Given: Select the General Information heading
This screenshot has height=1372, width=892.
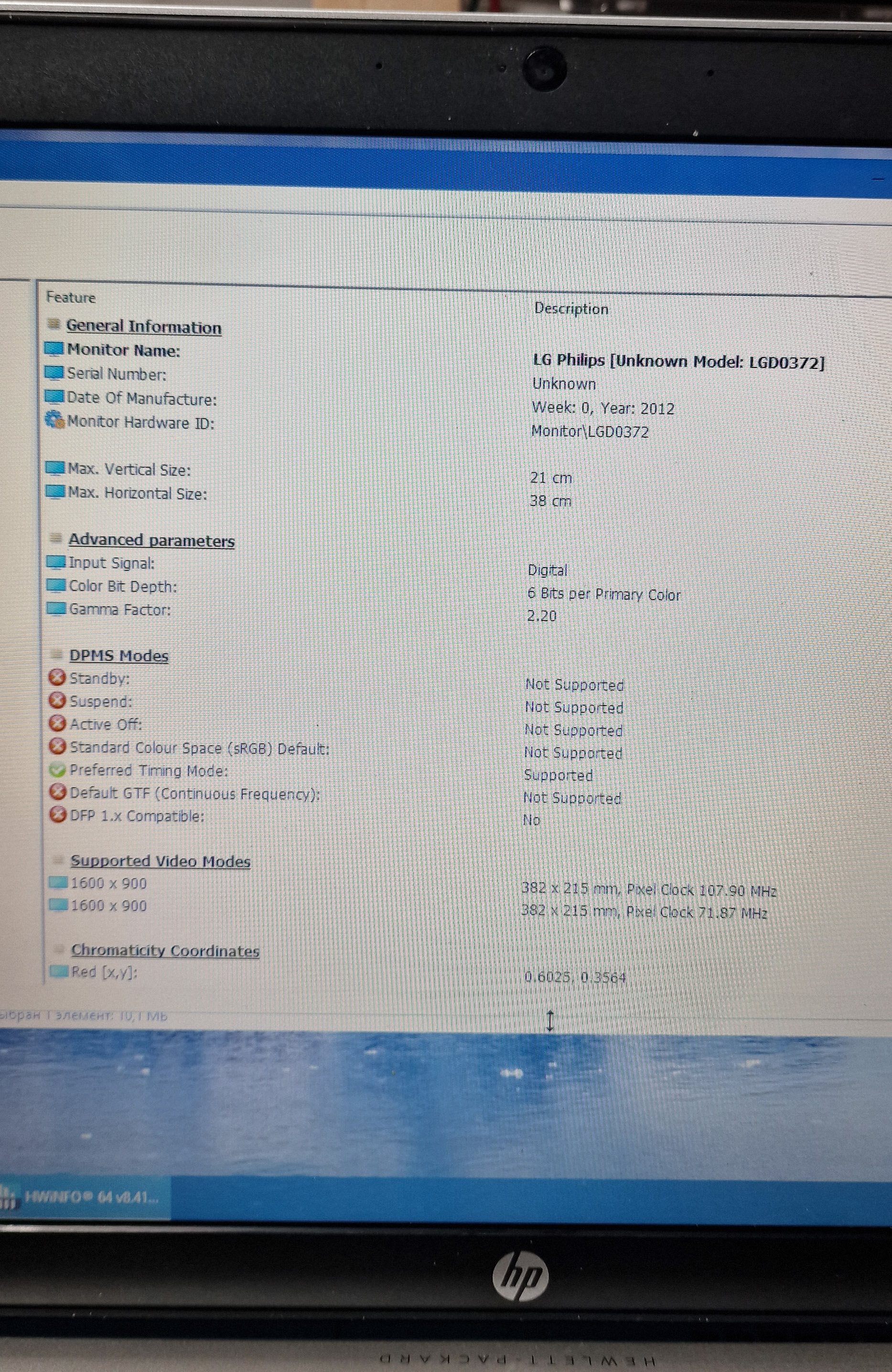Looking at the screenshot, I should 143,327.
